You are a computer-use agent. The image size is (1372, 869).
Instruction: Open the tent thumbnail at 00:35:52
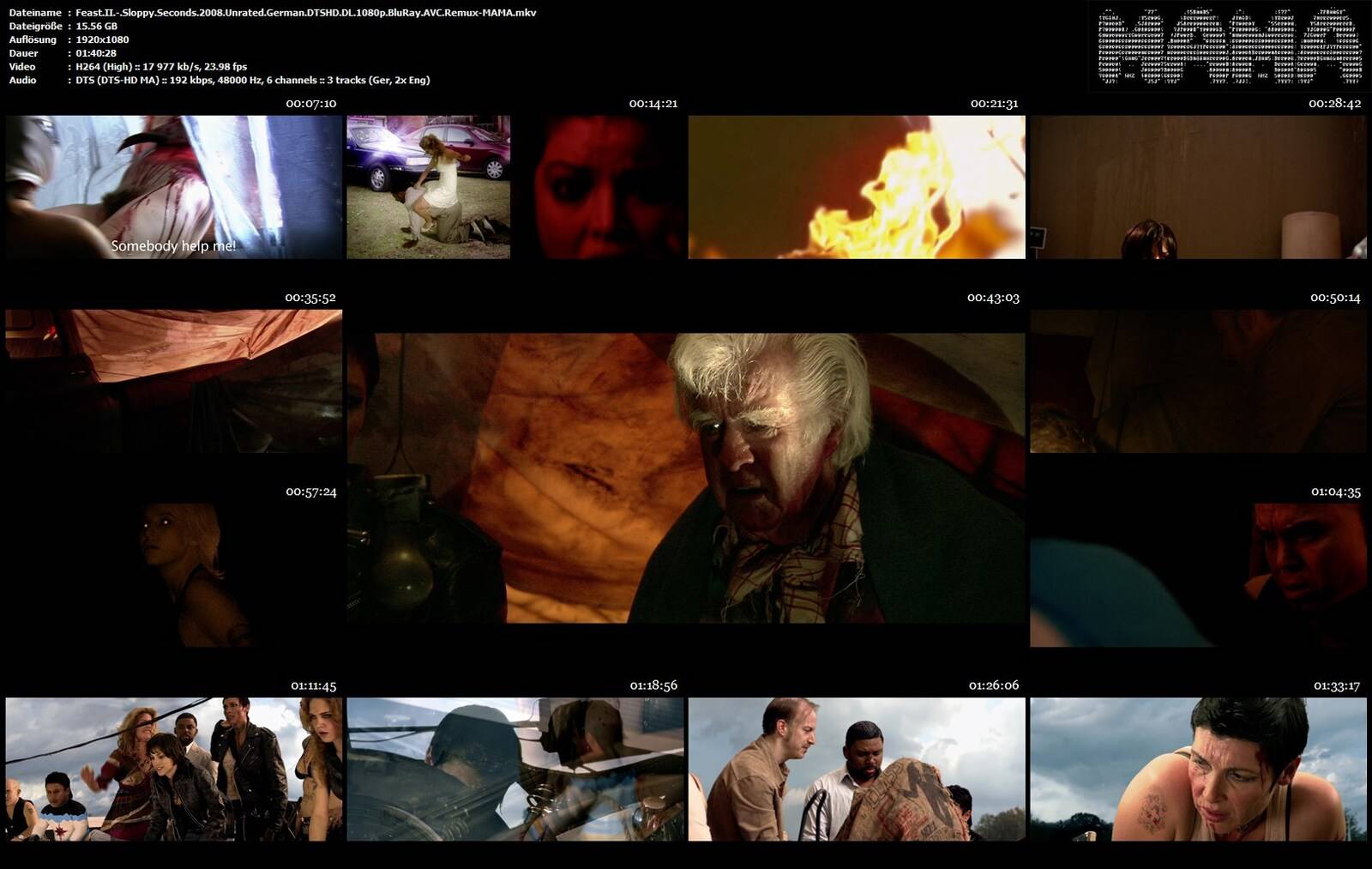tap(173, 381)
